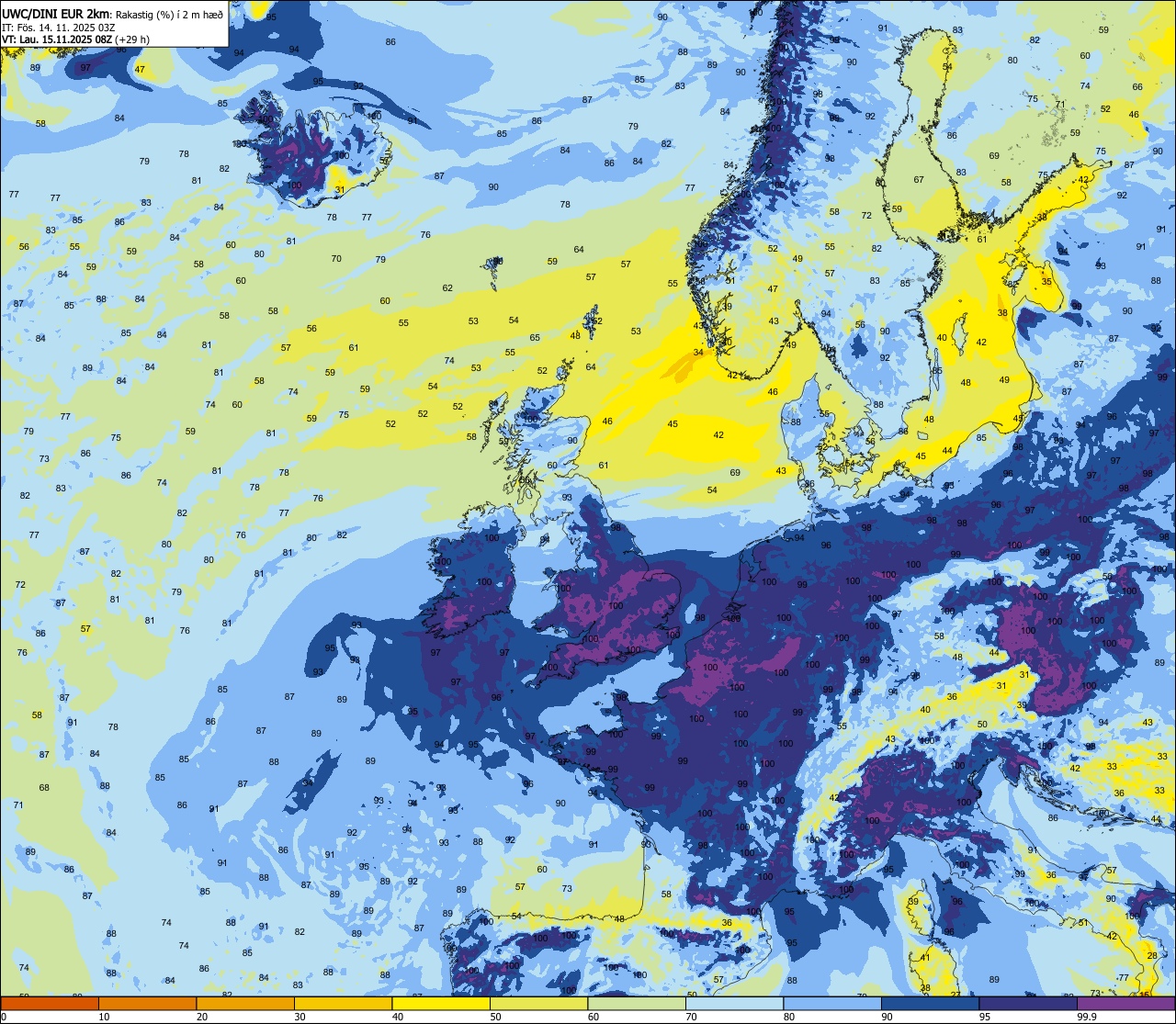Click the valid time VT: Lau. 15.11.2025 08Z
The image size is (1176, 1024).
tap(57, 39)
